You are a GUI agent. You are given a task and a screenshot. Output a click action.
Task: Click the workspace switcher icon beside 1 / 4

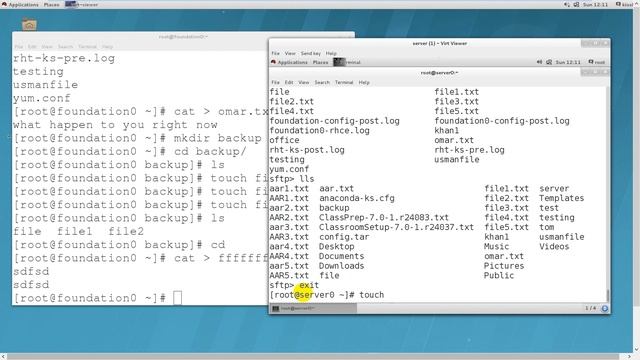(x=604, y=309)
